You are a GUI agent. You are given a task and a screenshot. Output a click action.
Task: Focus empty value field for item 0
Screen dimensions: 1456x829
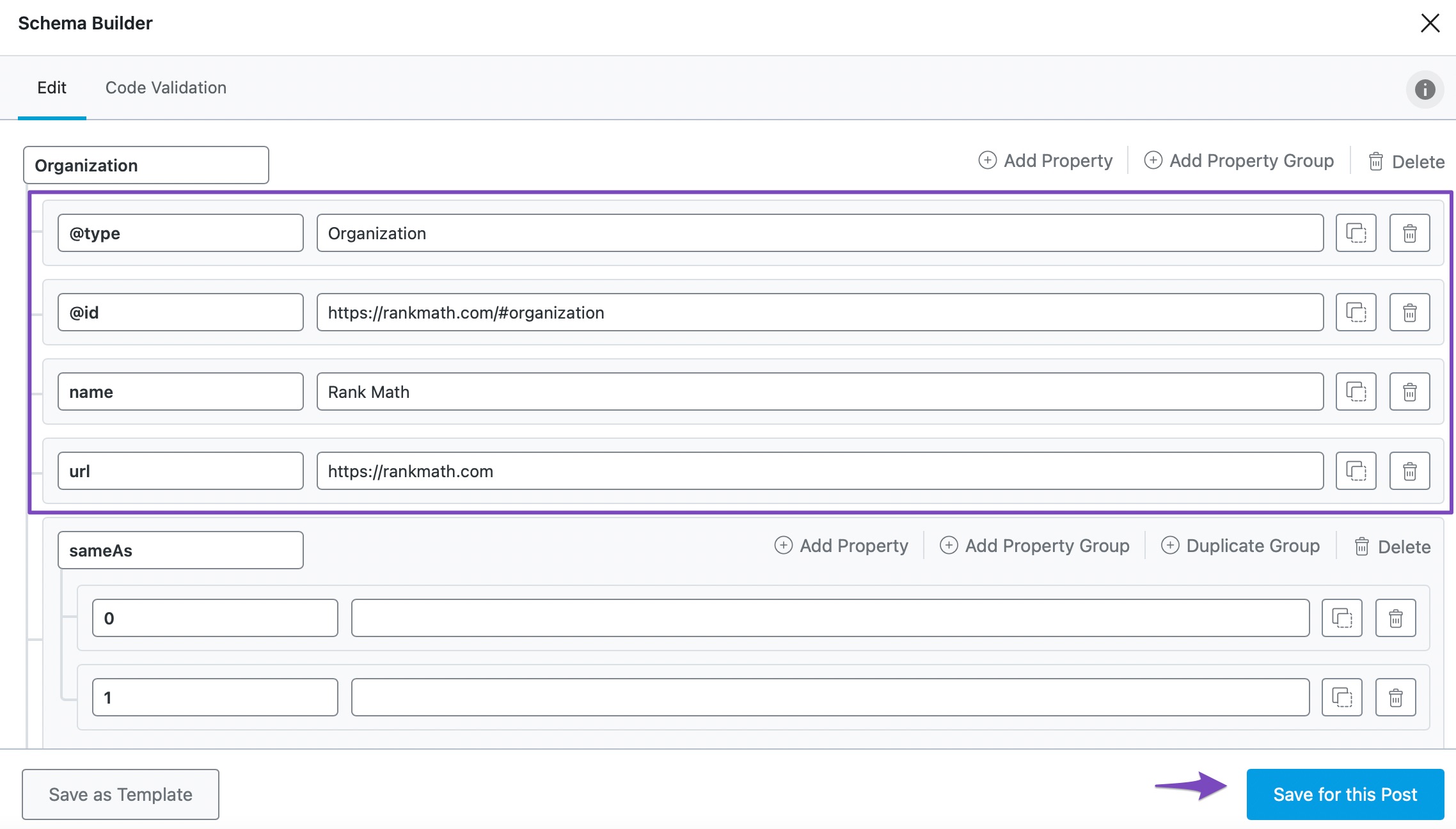tap(830, 618)
